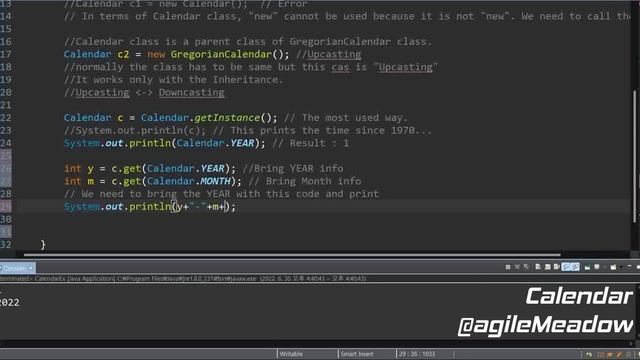Click Calendar.YEAR in println on line 24
The image size is (640, 360).
point(215,143)
